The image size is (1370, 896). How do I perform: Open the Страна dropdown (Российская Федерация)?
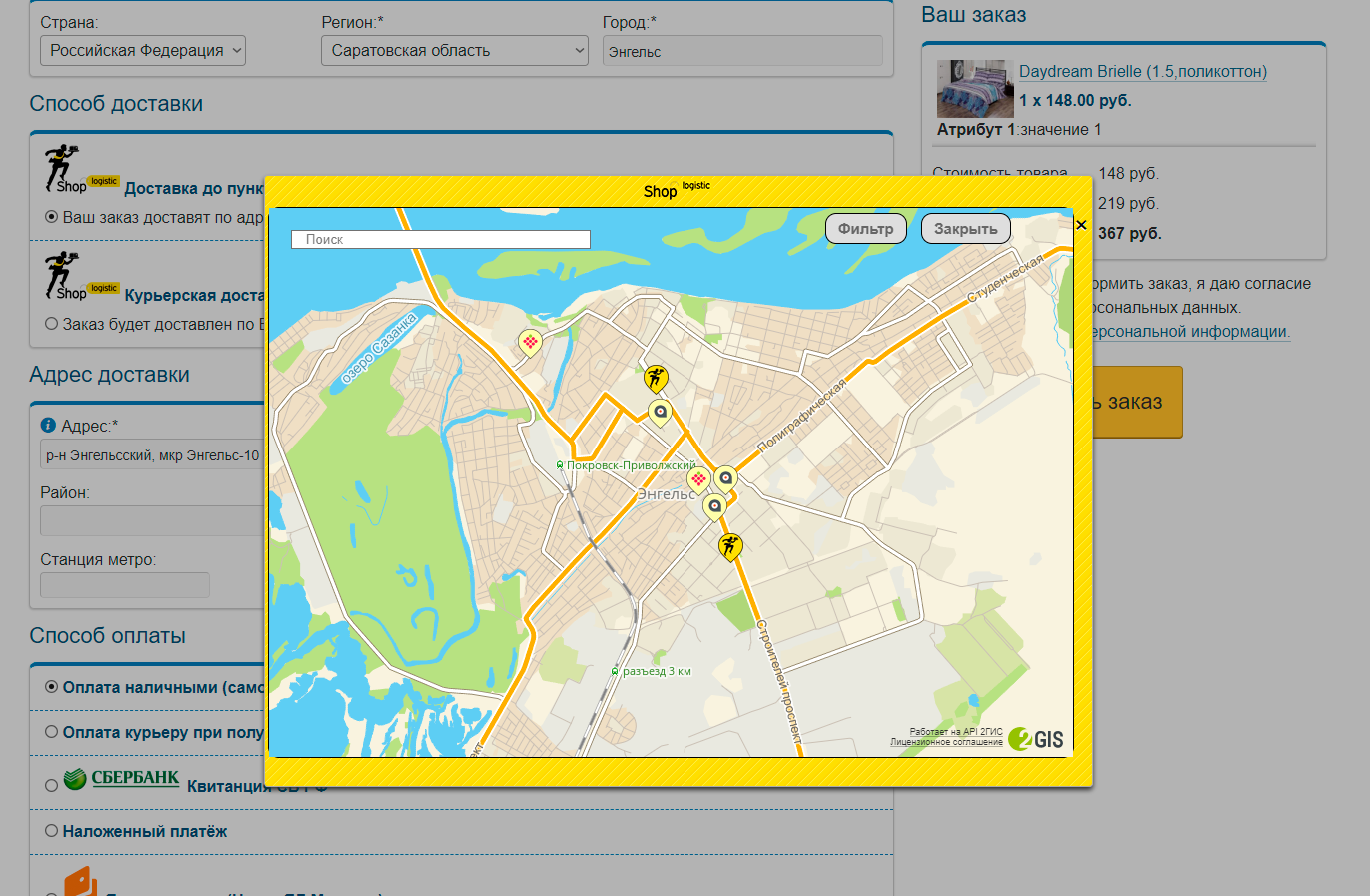tap(143, 51)
